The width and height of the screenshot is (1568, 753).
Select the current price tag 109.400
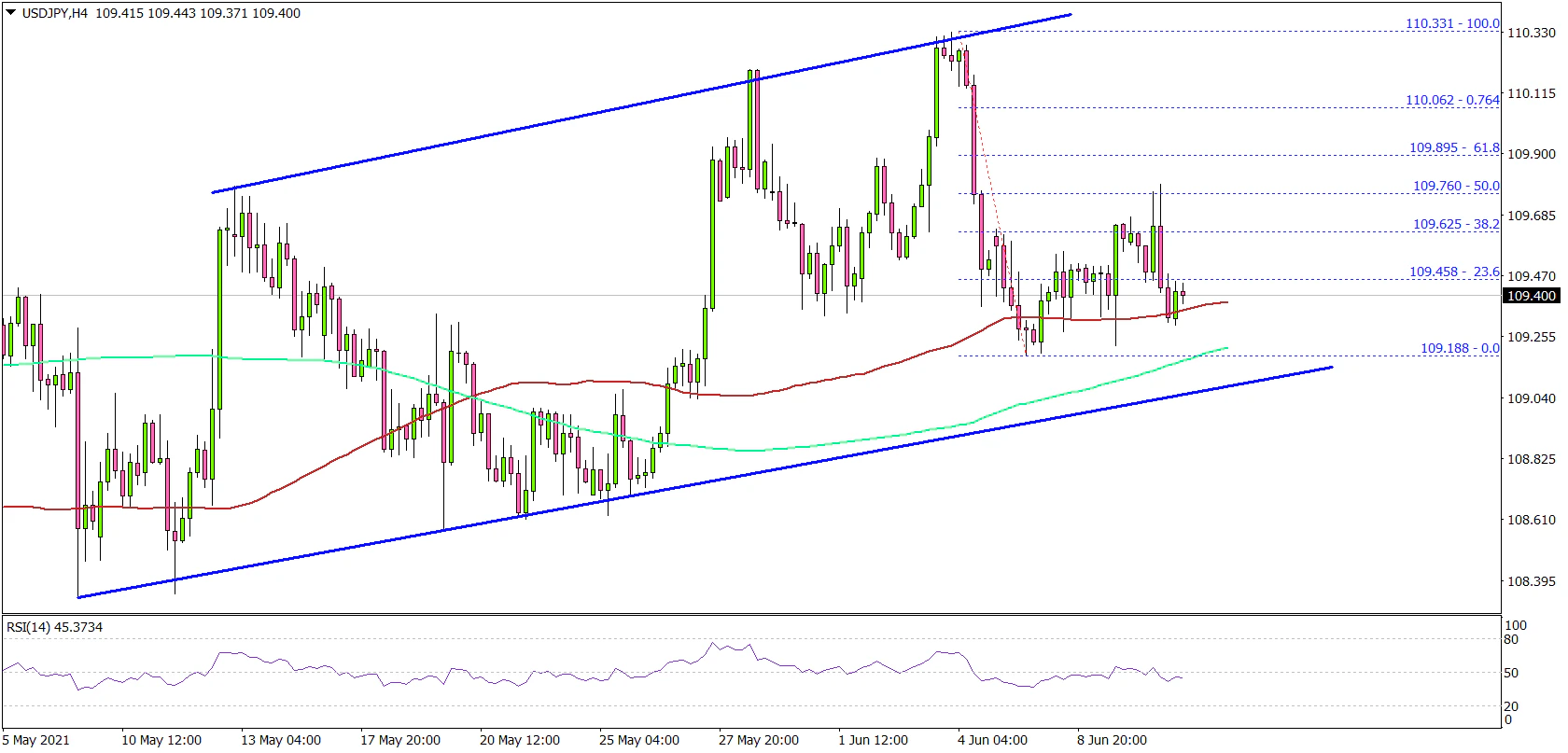pos(1532,296)
